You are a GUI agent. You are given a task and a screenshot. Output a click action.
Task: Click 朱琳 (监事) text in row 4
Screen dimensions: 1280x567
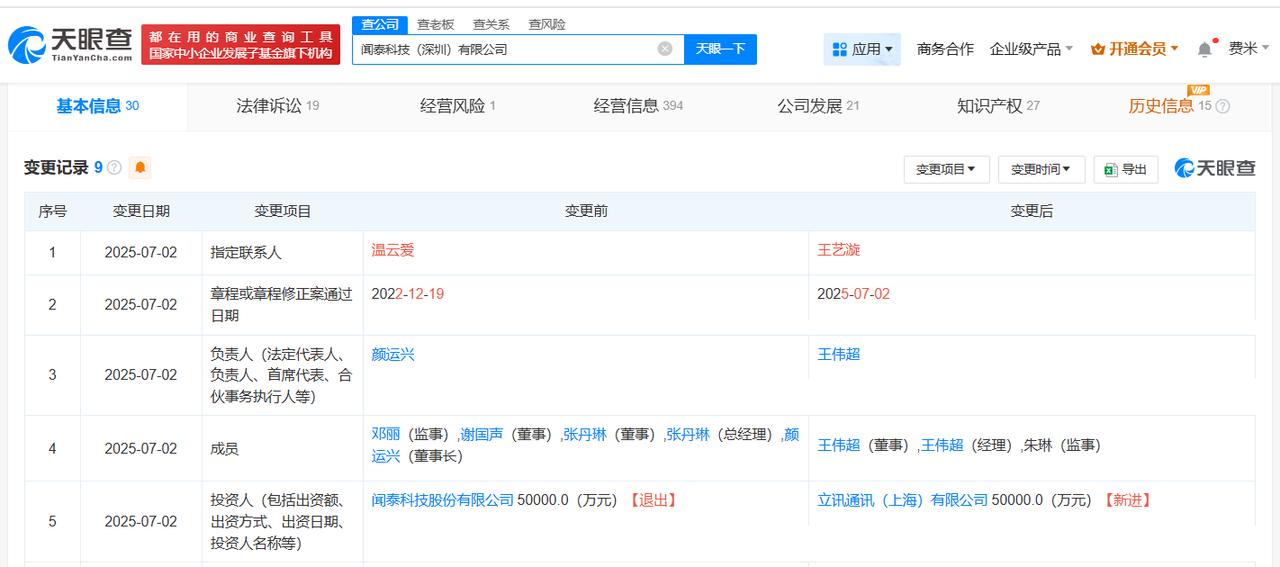(x=1062, y=445)
